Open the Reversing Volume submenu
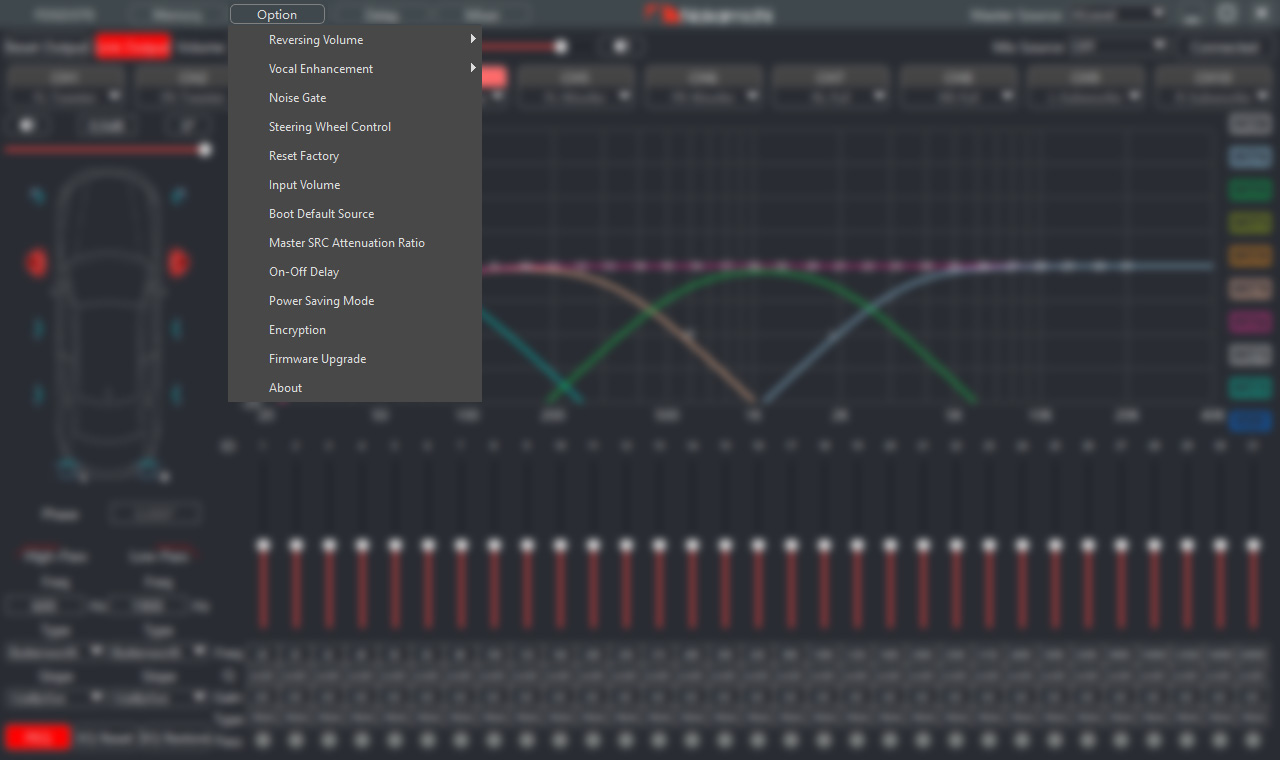Viewport: 1280px width, 760px height. point(316,40)
